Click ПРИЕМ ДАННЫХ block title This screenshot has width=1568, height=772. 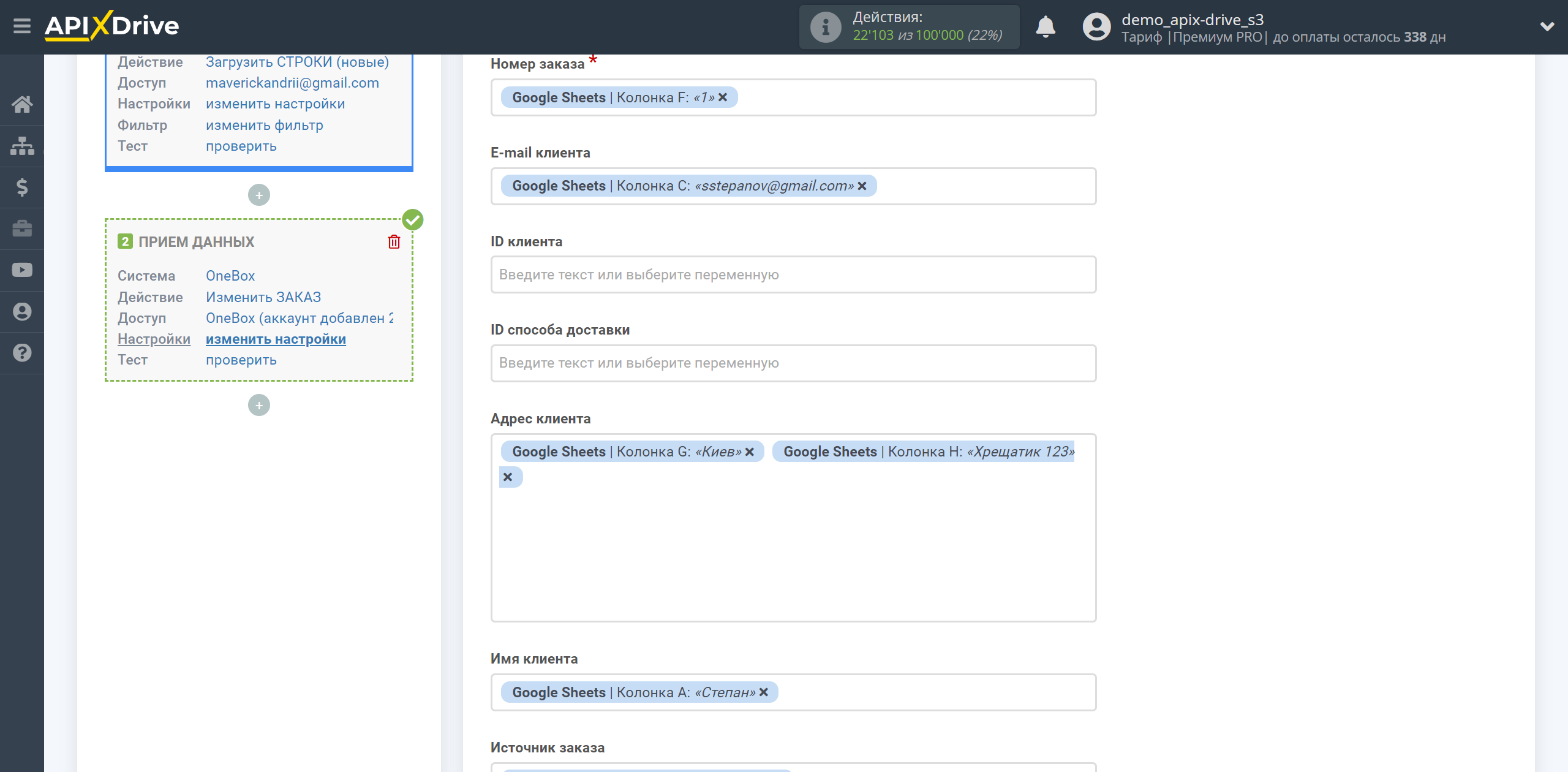click(196, 242)
